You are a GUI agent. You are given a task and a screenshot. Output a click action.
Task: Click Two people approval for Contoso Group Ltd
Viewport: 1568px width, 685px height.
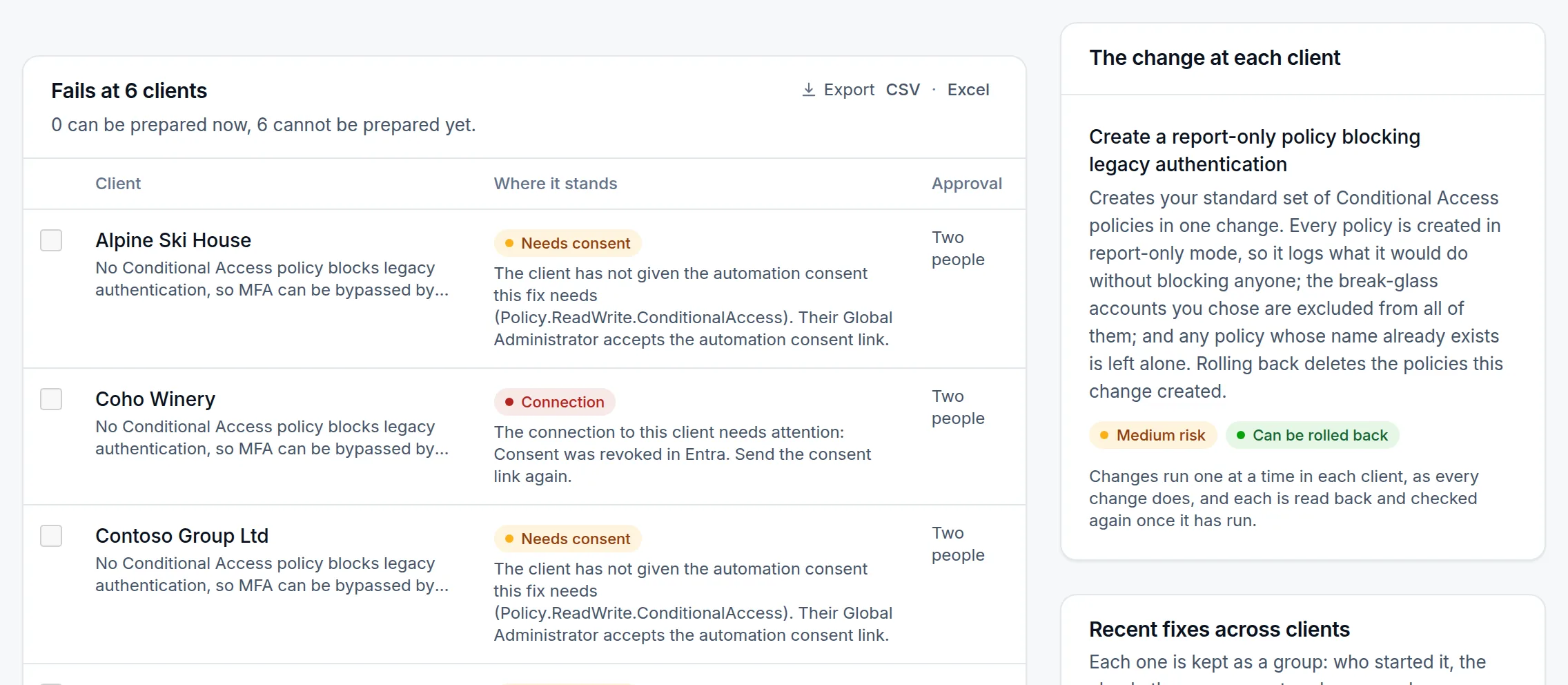[958, 544]
